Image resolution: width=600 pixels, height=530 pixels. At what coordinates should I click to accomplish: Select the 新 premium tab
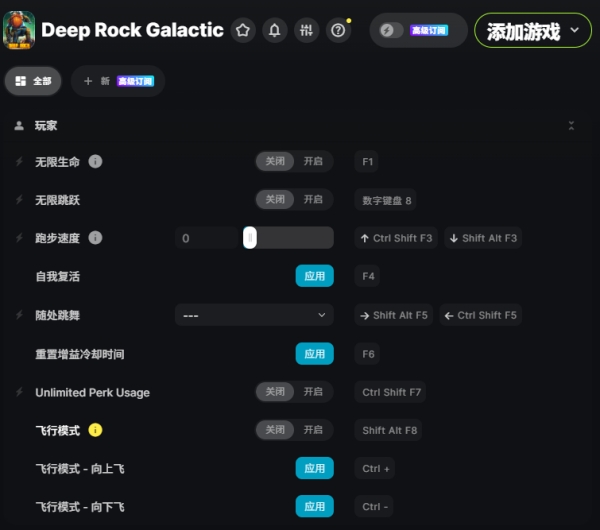coord(118,81)
